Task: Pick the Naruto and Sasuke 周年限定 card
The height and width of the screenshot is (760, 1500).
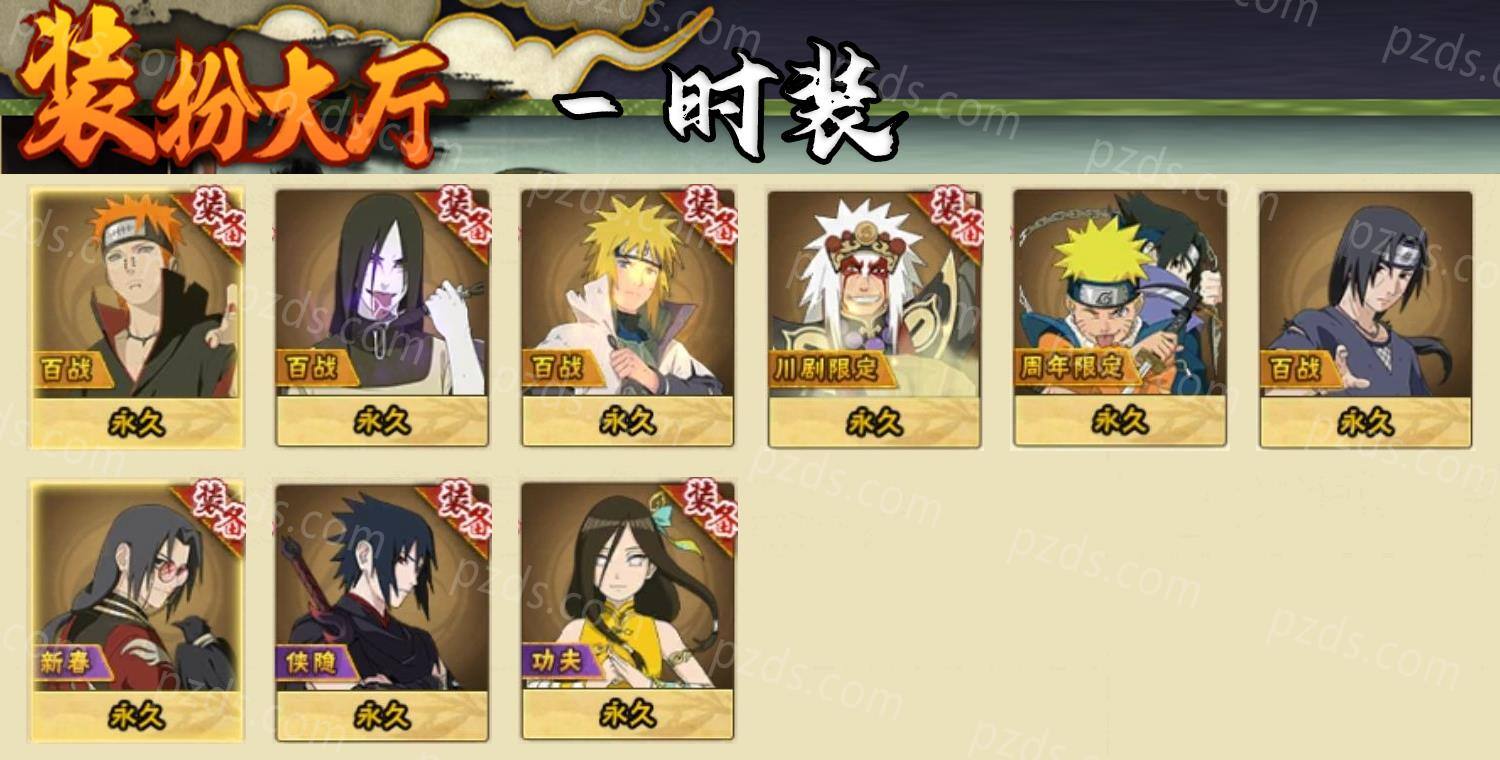Action: [x=1120, y=318]
